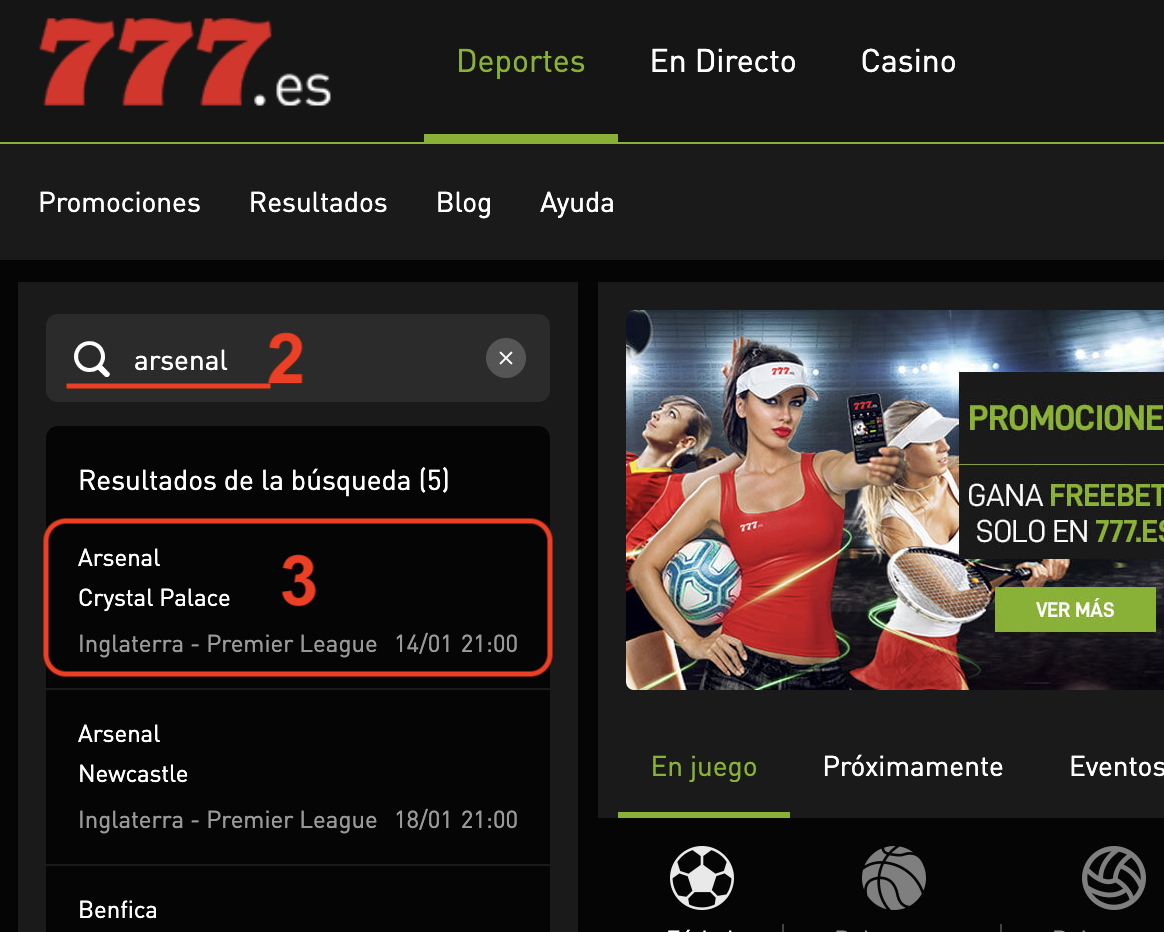Image resolution: width=1164 pixels, height=932 pixels.
Task: Open the Resultados link
Action: tap(318, 203)
